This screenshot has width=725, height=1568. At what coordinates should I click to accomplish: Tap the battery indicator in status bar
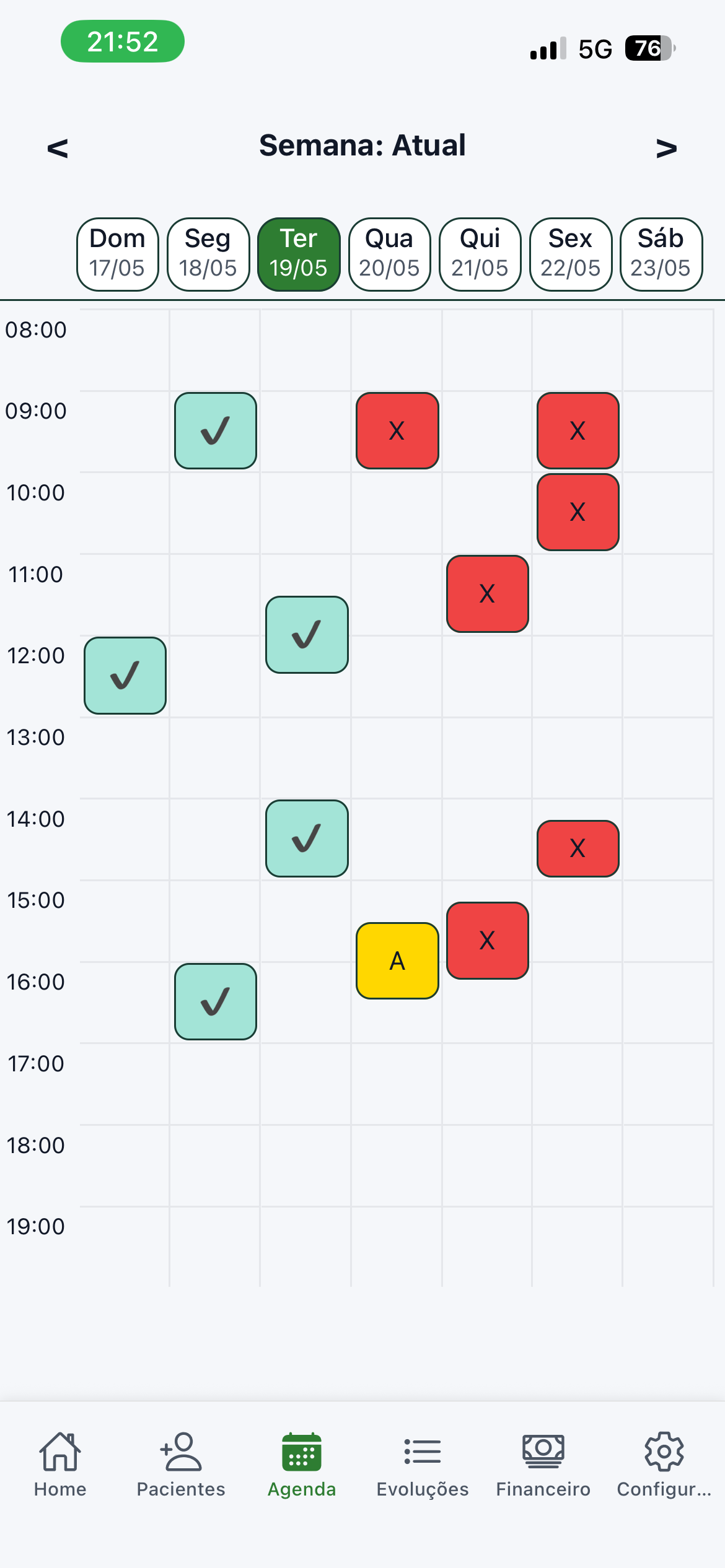[649, 48]
